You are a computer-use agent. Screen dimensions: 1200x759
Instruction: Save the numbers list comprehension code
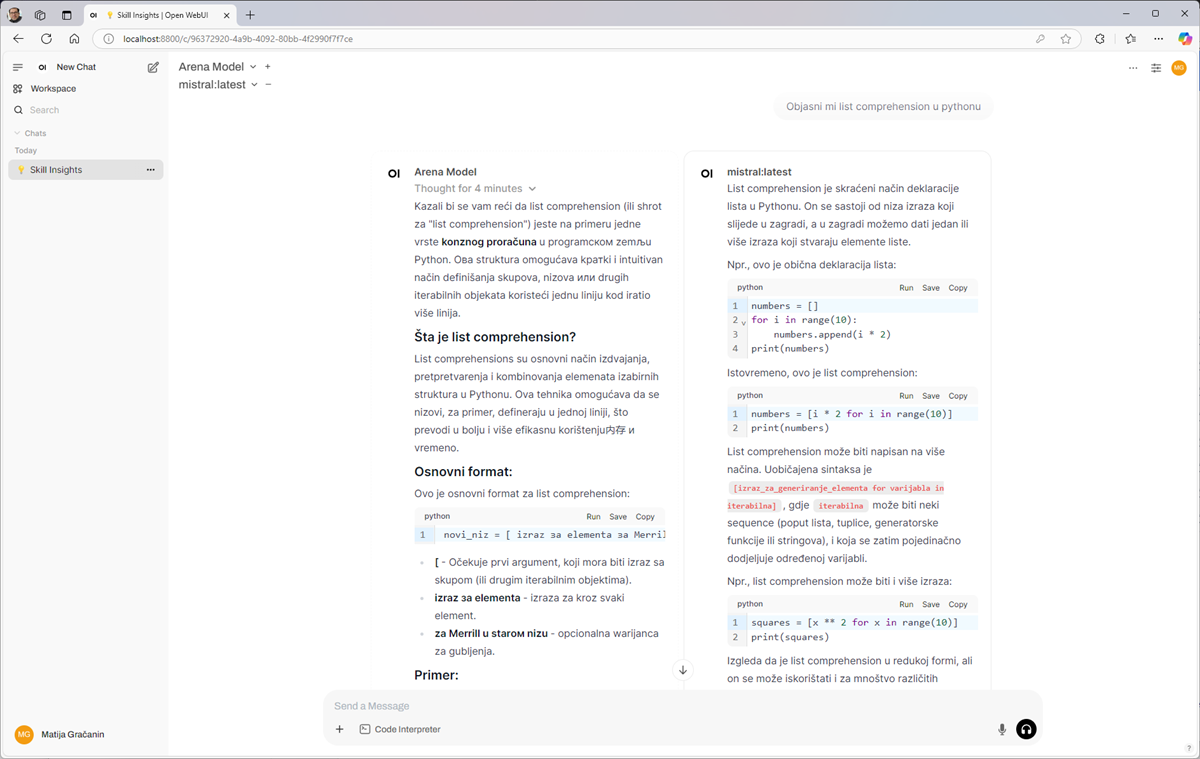tap(931, 396)
